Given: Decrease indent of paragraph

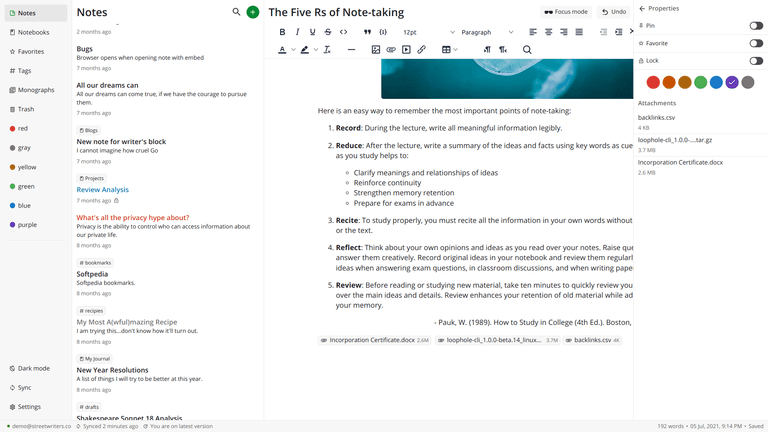Looking at the screenshot, I should [x=603, y=32].
